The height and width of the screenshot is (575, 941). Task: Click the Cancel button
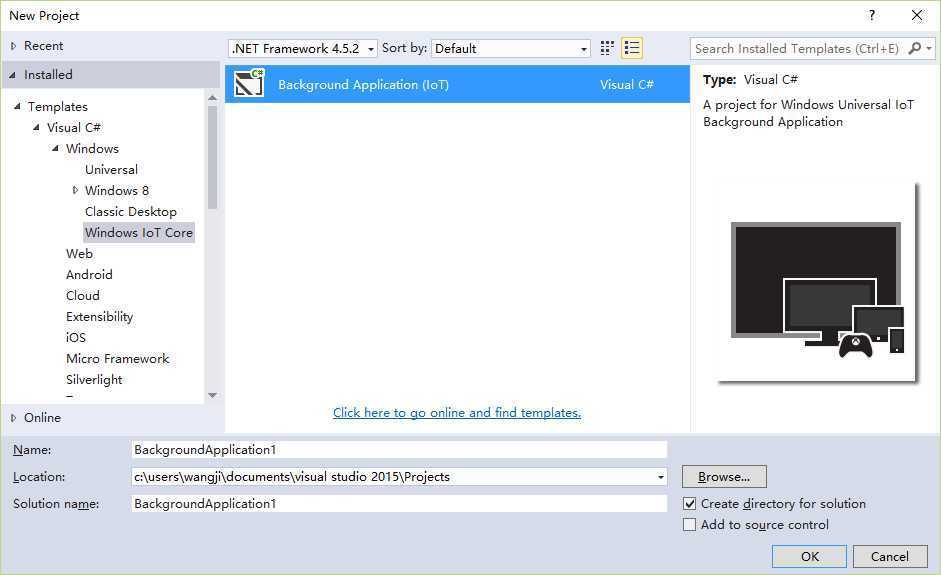tap(890, 556)
